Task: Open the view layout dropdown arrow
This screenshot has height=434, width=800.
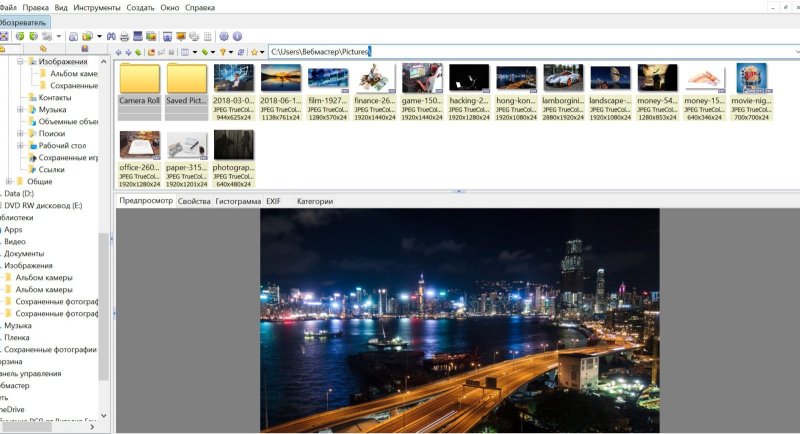Action: point(194,52)
